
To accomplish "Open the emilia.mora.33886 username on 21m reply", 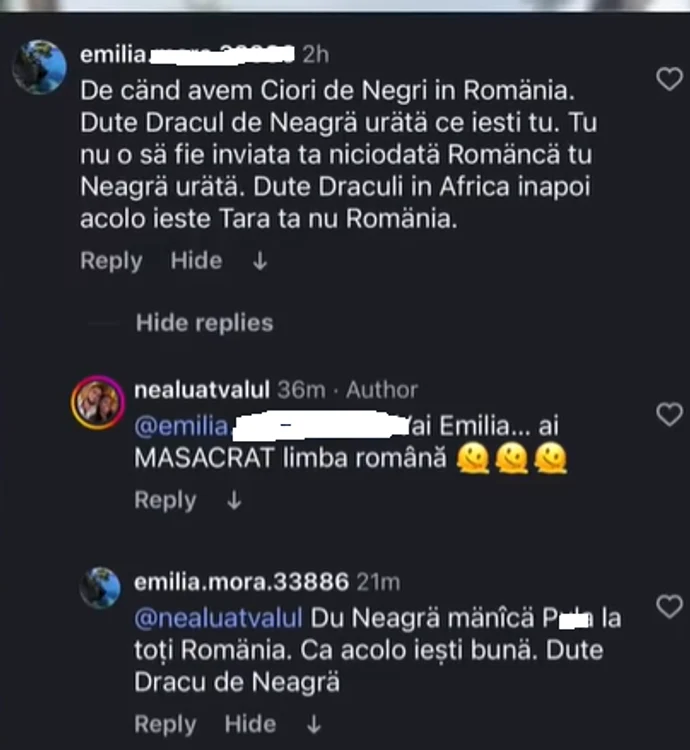I will (241, 581).
